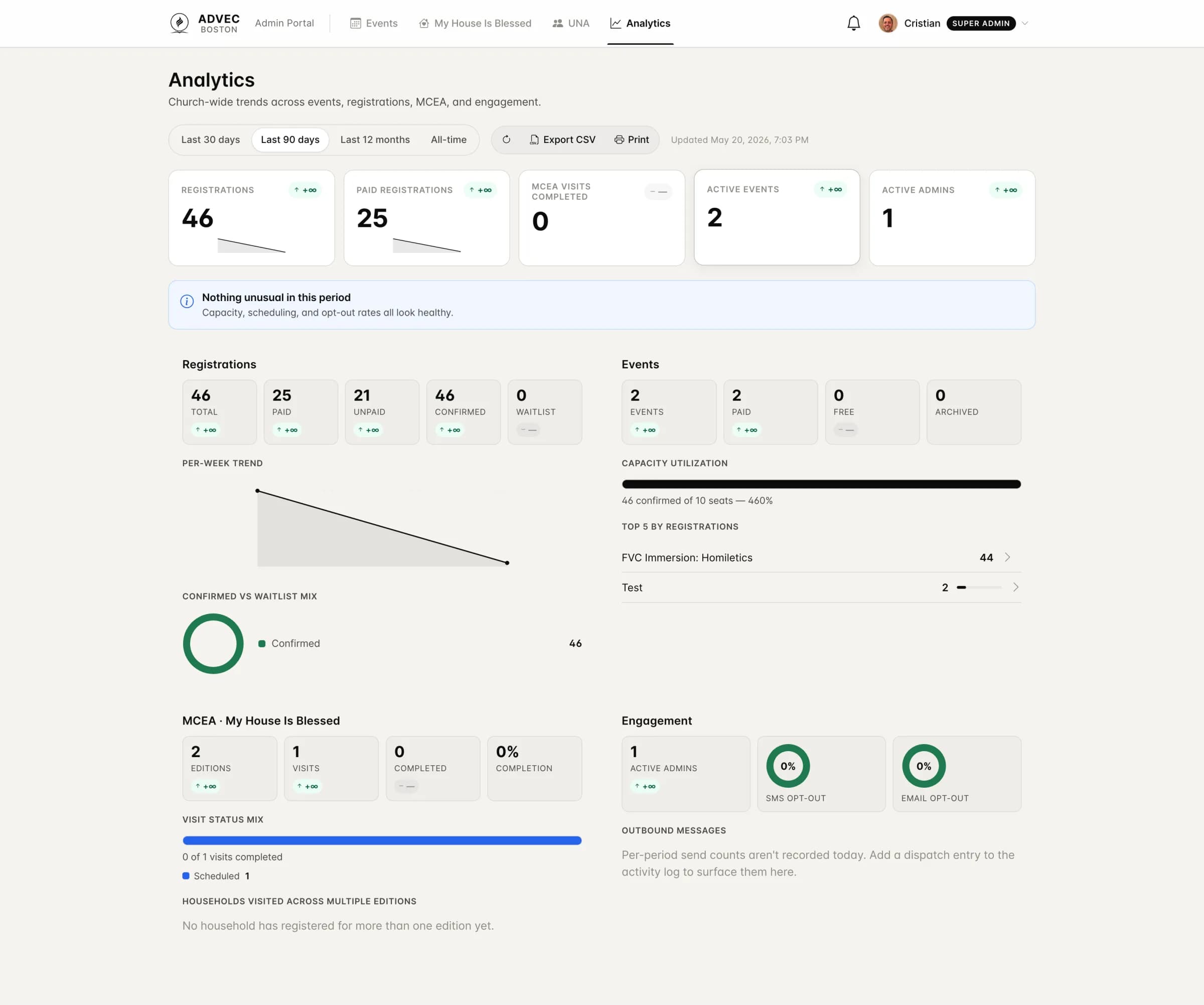Click the Paid Registrations card trend badge
This screenshot has width=1204, height=1005.
(x=480, y=190)
